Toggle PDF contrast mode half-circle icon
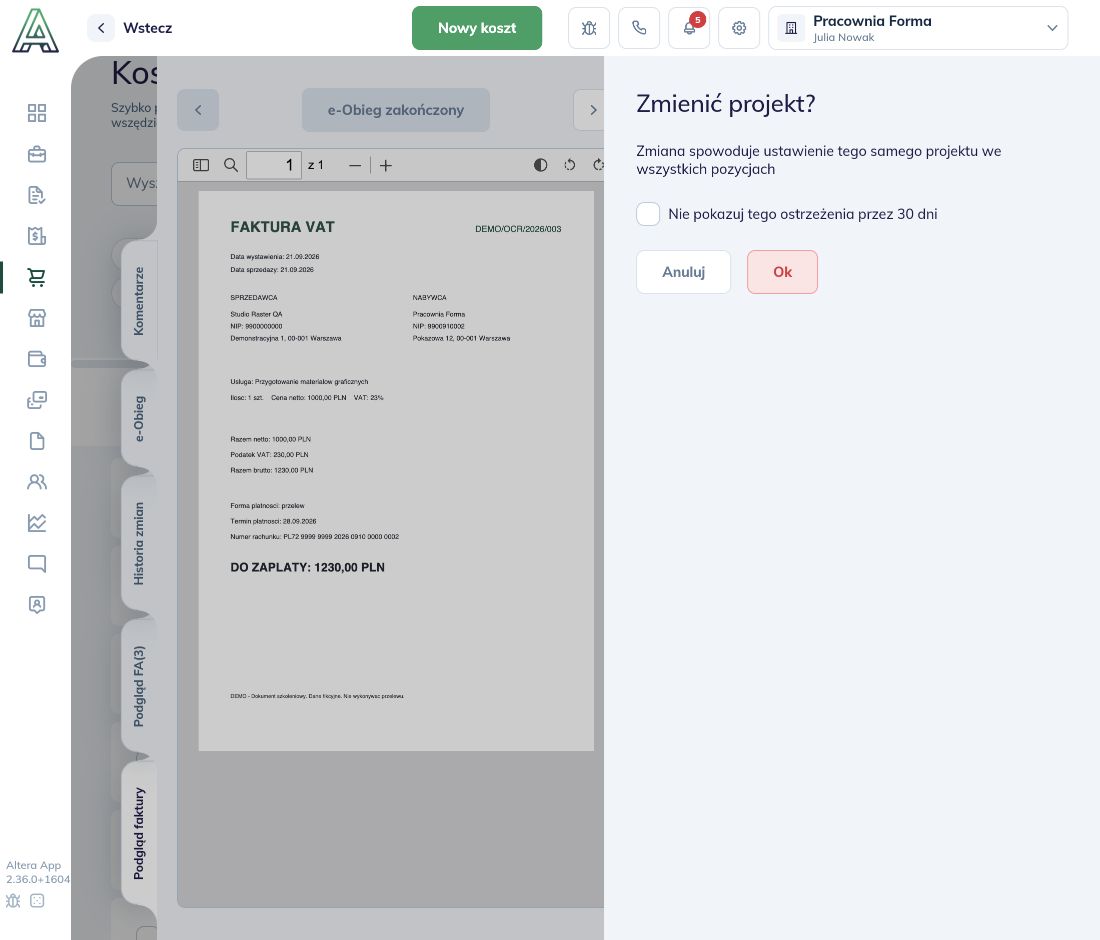 540,166
